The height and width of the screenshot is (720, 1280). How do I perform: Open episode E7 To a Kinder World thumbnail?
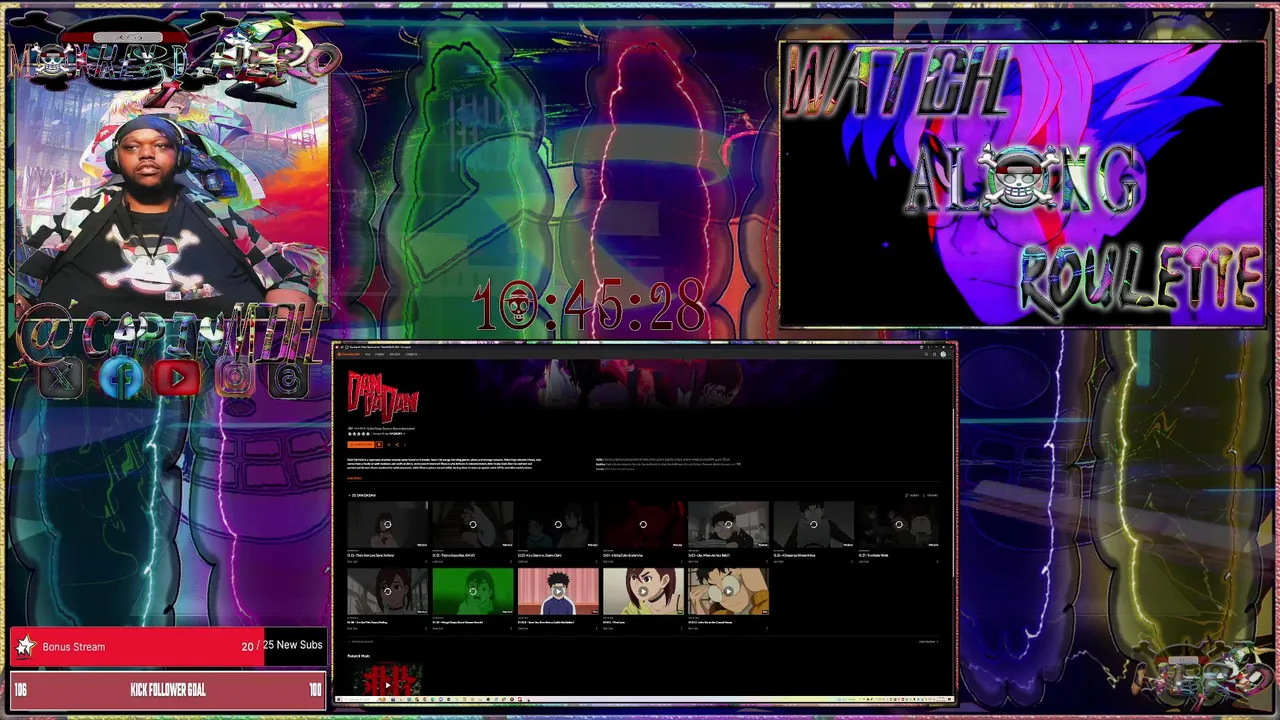(898, 525)
